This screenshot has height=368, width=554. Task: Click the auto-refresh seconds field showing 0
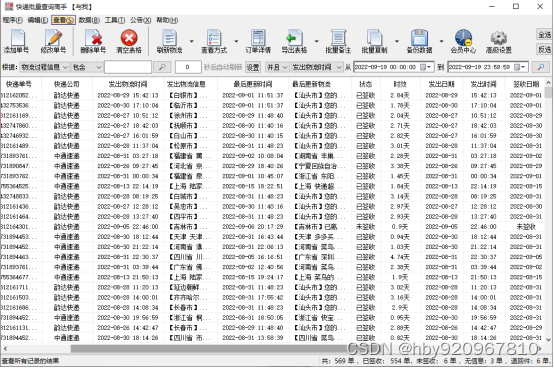(188, 67)
